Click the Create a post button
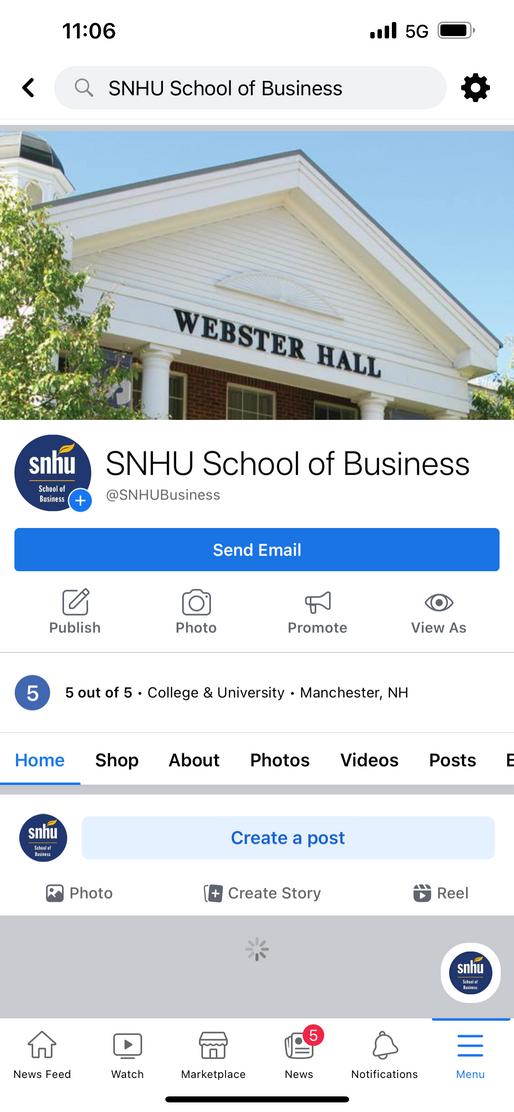Viewport: 514px width, 1112px height. [x=288, y=838]
